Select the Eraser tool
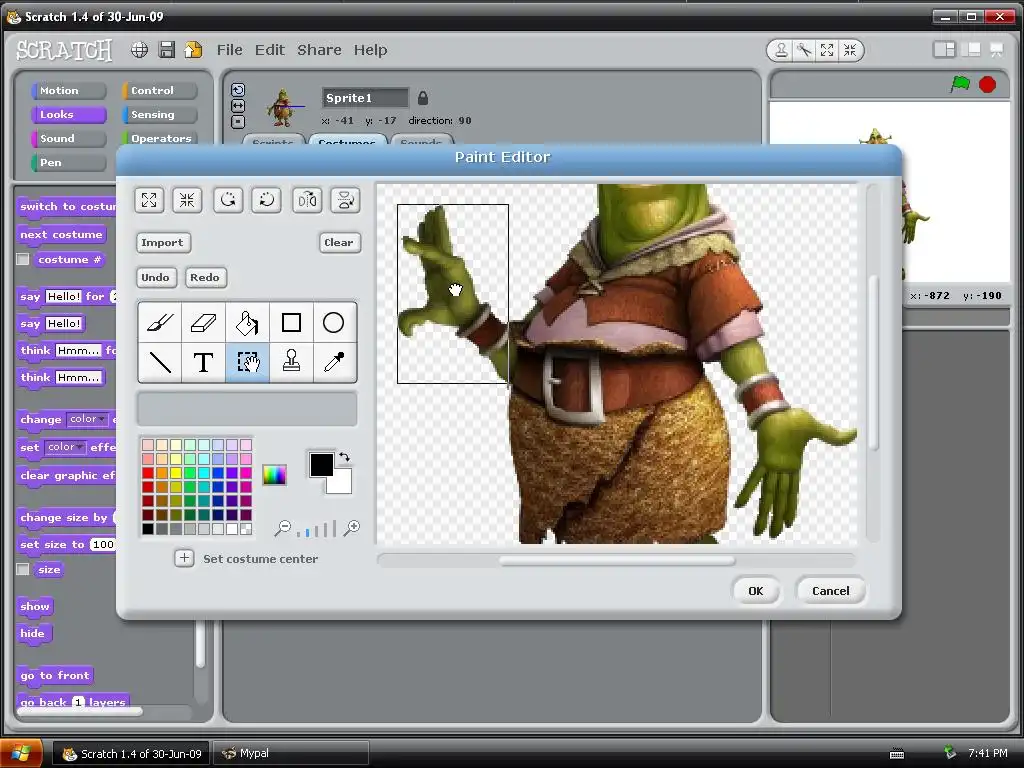 [203, 323]
